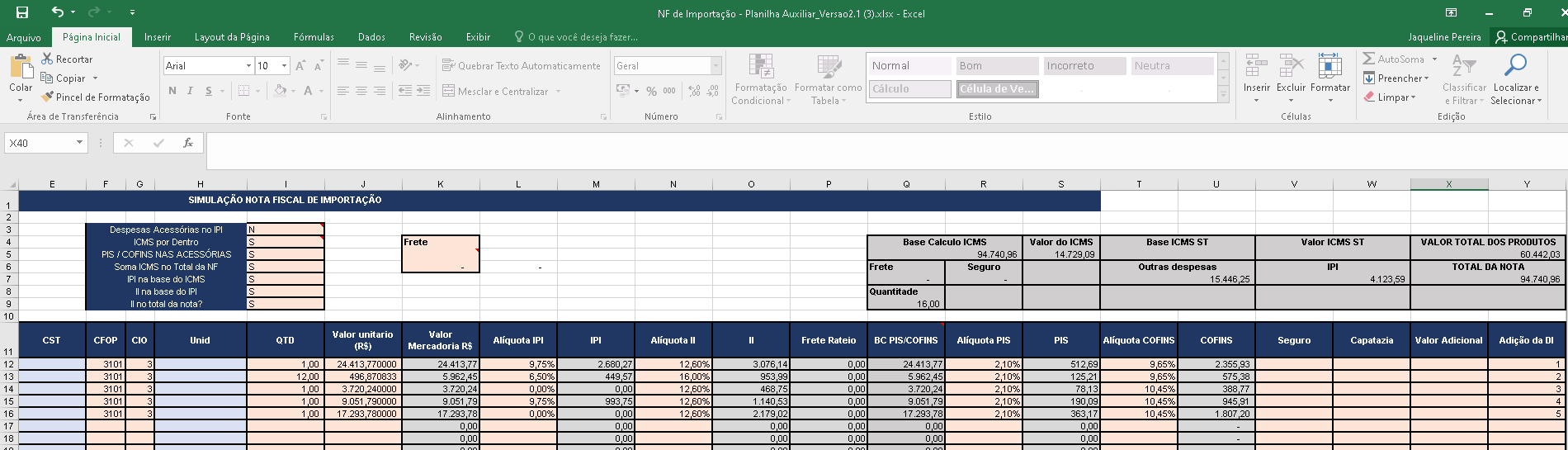Click the Recortar scissors icon
1568x450 pixels.
48,59
